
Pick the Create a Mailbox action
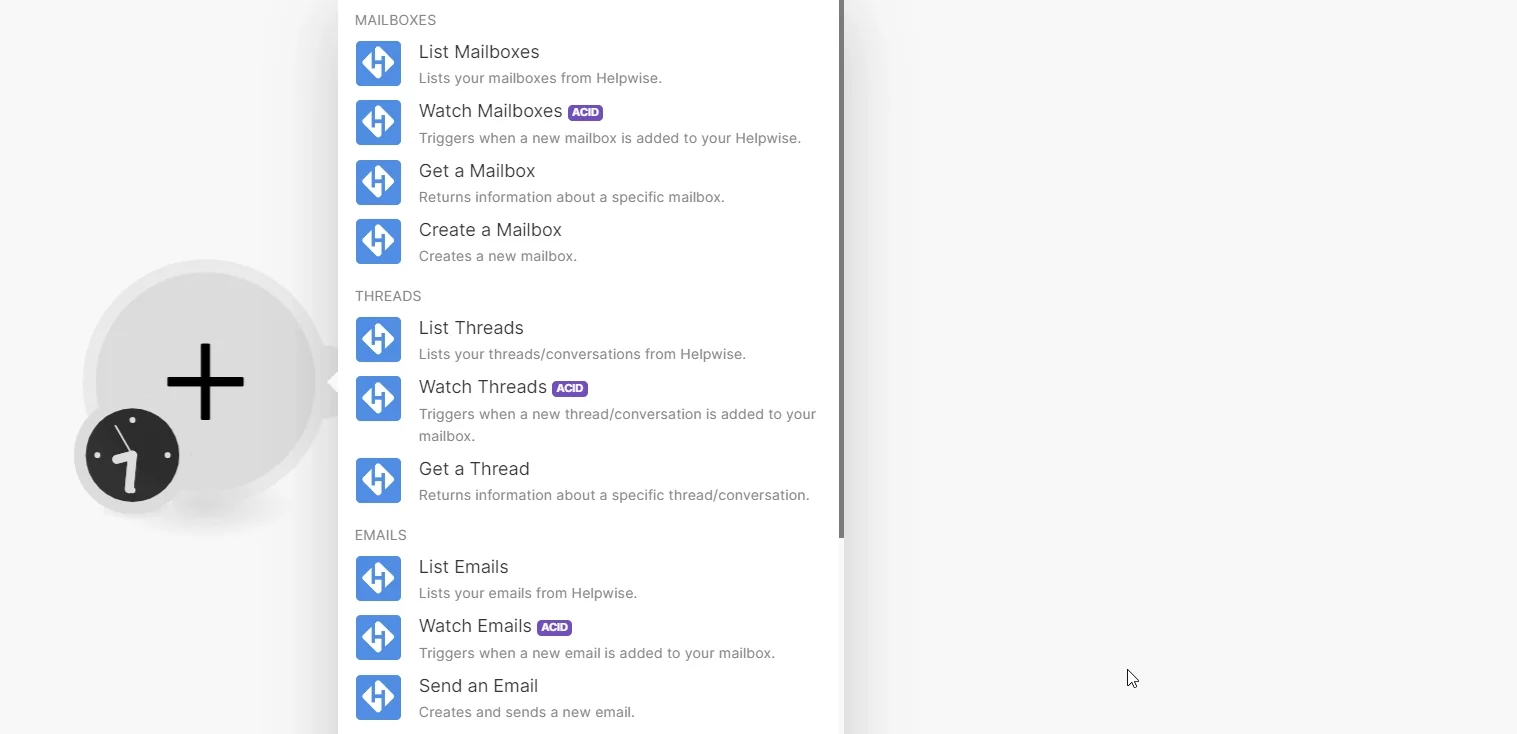[590, 242]
